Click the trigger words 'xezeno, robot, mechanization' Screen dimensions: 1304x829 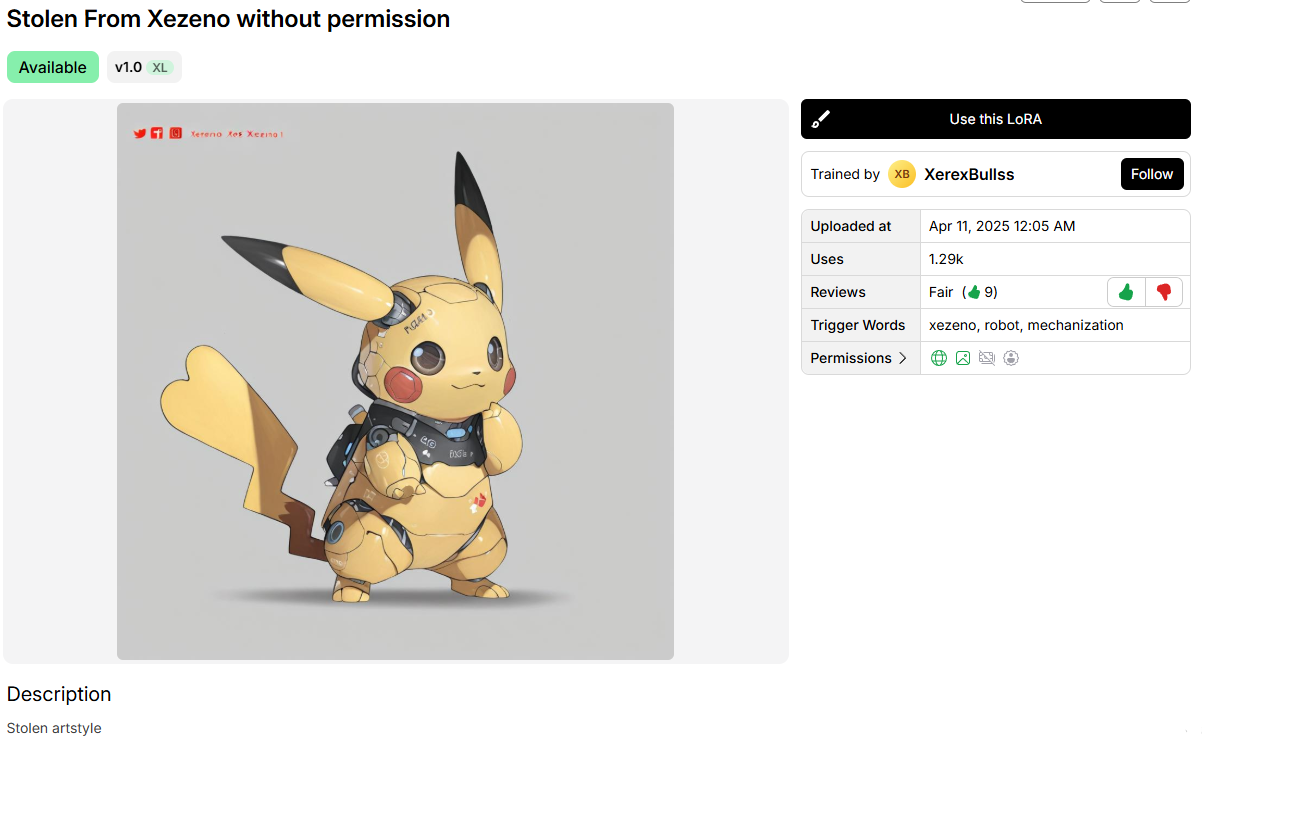pos(1026,325)
